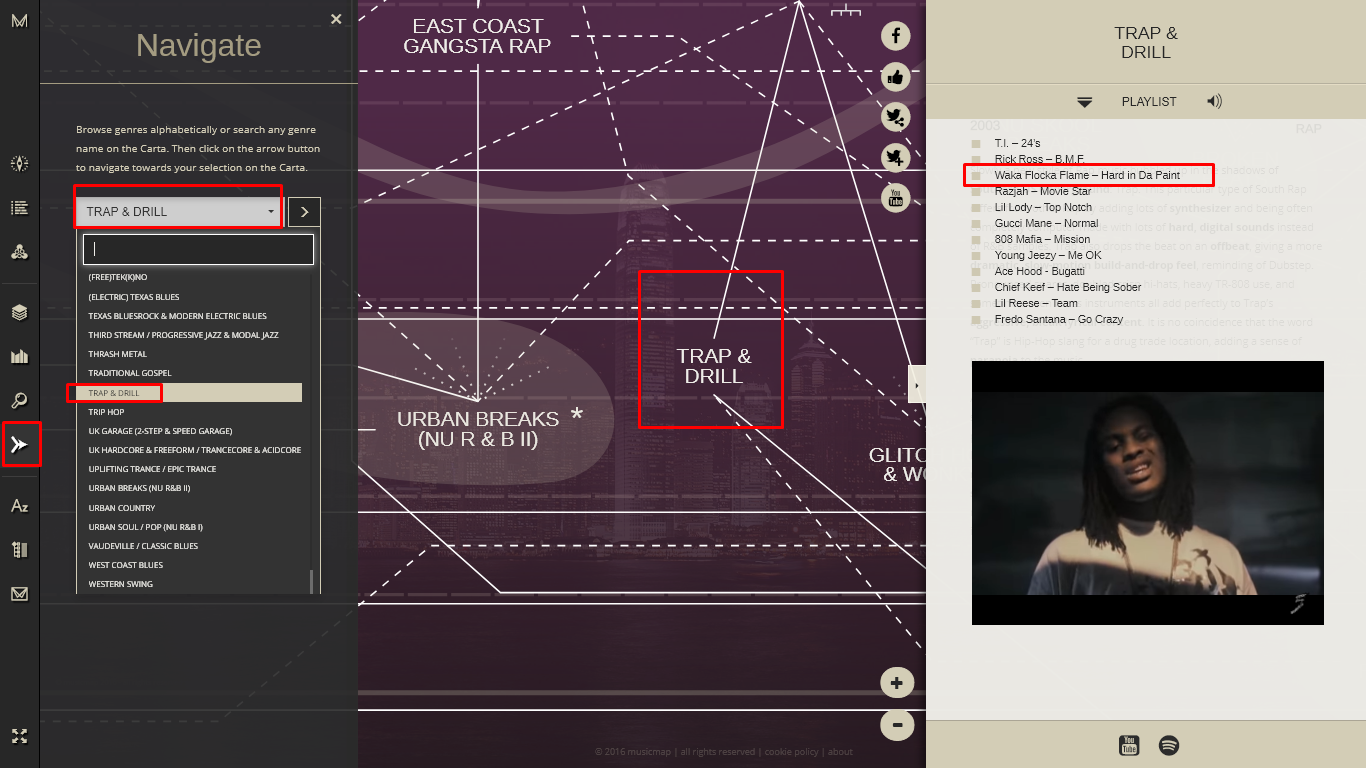Viewport: 1366px width, 768px height.
Task: Click the thumbs-up like icon
Action: coord(895,77)
